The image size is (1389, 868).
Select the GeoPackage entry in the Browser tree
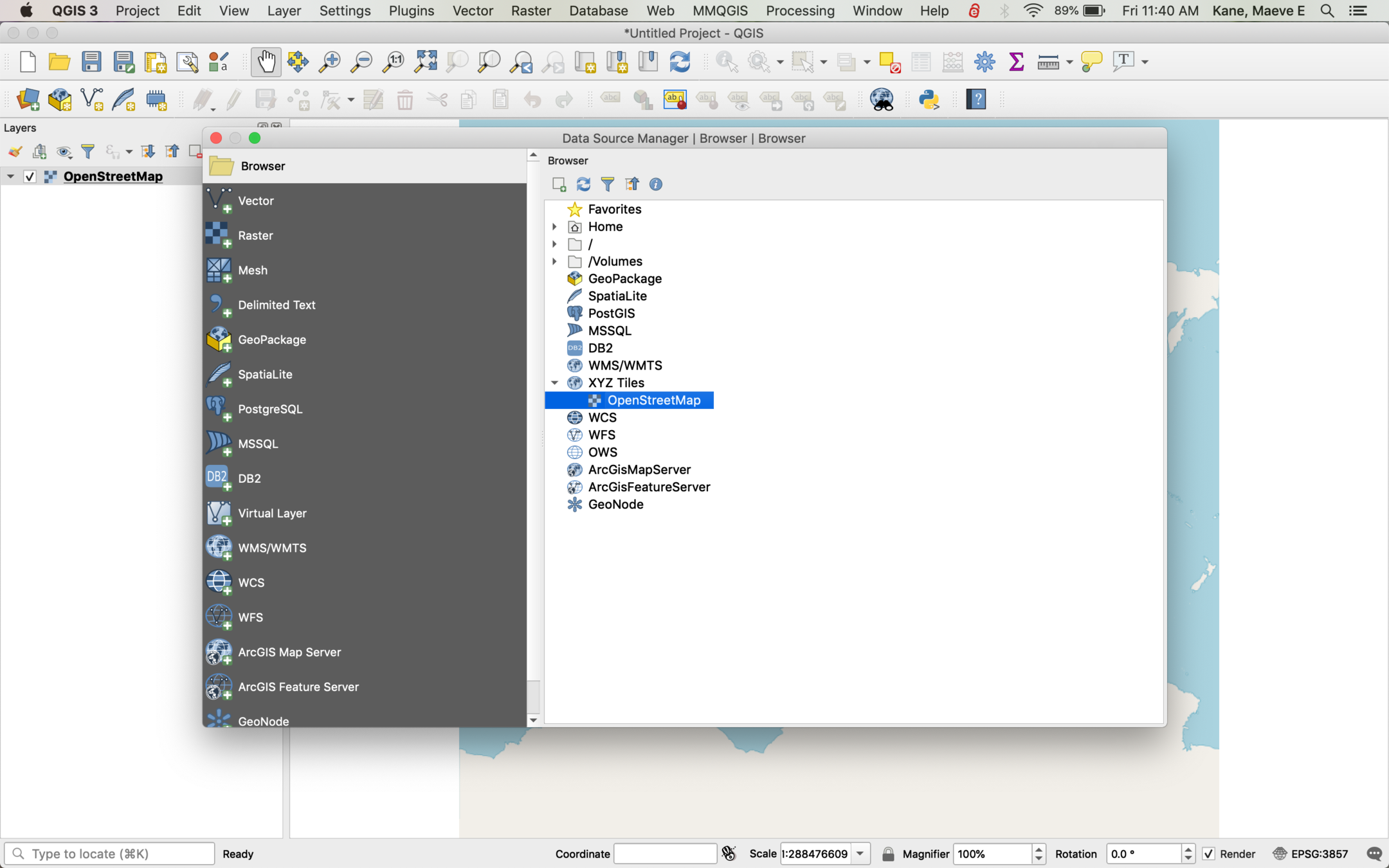coord(624,278)
